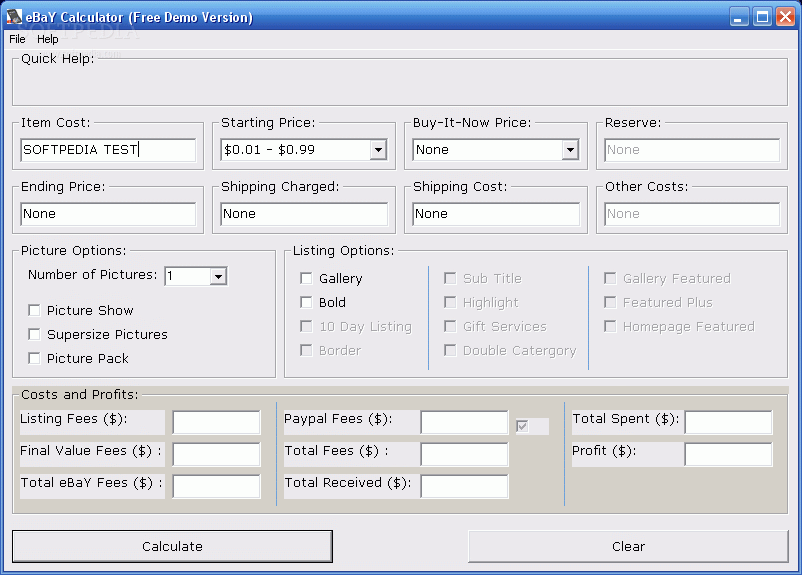The image size is (802, 575).
Task: Click the Listing Fees output field
Action: (216, 423)
